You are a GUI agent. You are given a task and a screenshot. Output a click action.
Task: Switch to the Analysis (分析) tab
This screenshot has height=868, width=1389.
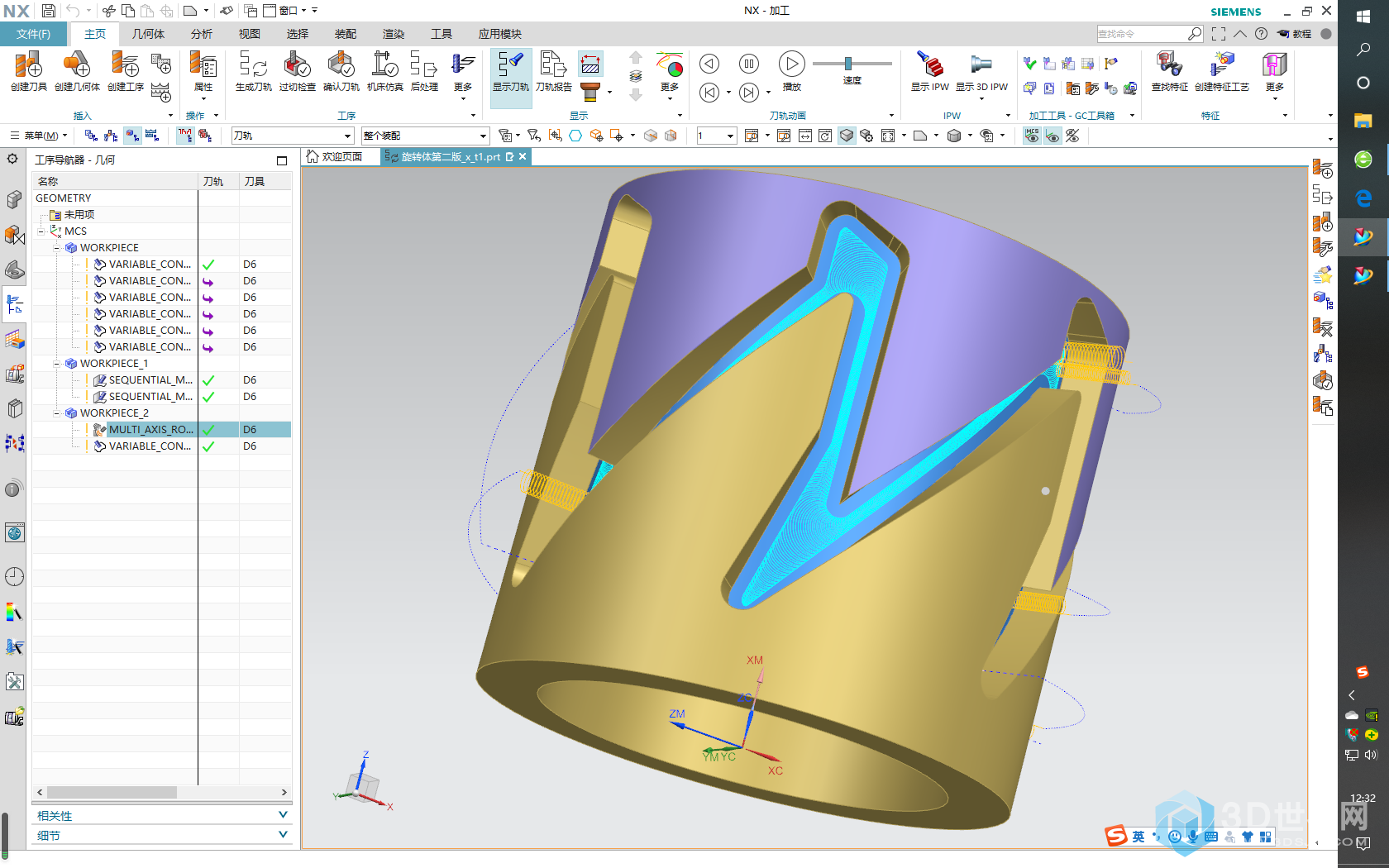(201, 34)
